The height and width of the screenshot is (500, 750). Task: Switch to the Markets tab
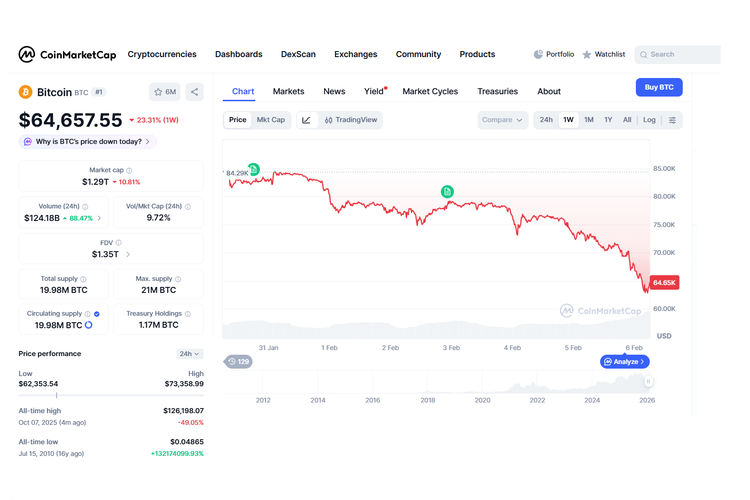pos(288,91)
